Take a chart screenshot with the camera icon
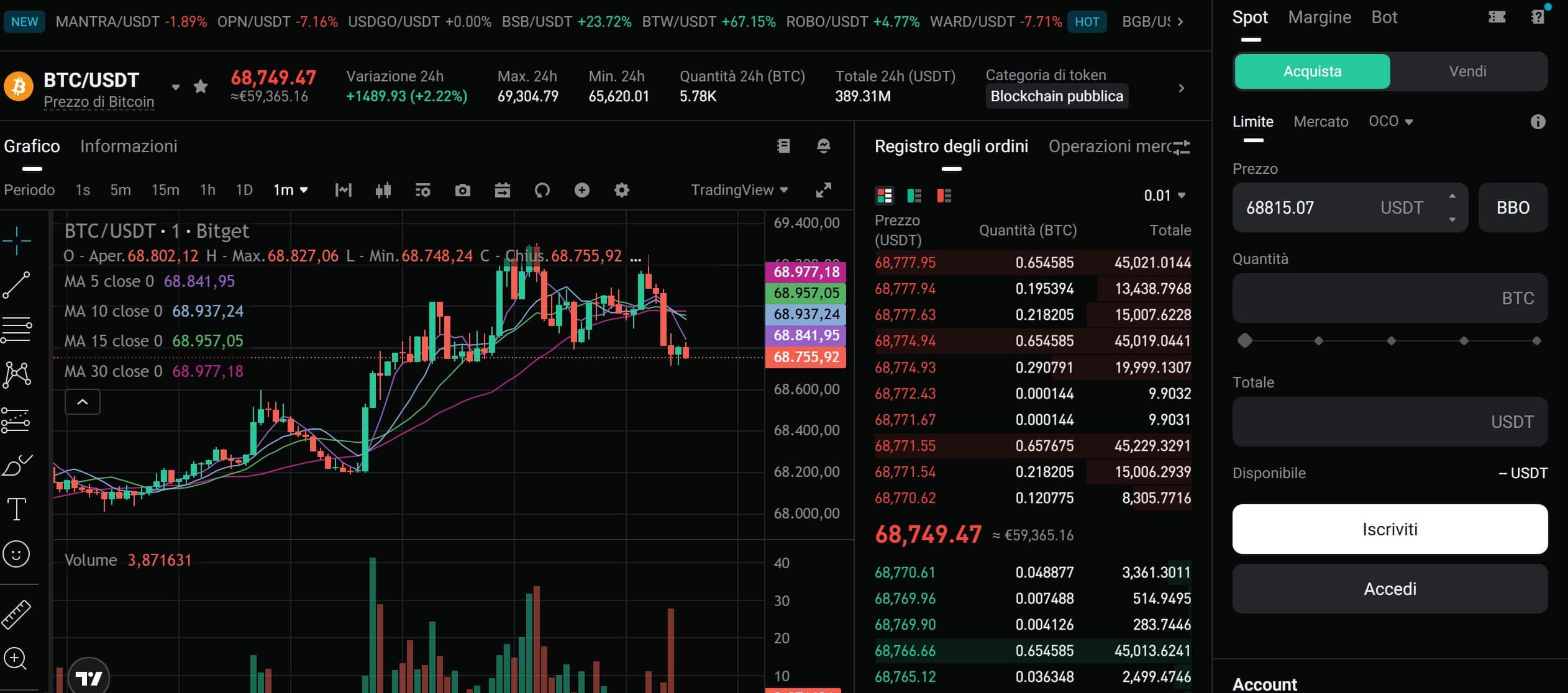 [x=463, y=190]
